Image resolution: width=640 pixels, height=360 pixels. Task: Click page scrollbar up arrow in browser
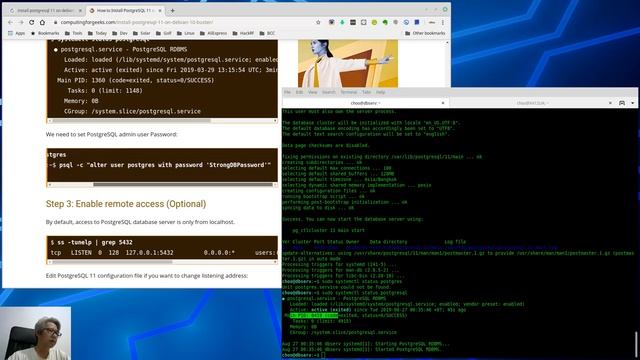pyautogui.click(x=447, y=43)
